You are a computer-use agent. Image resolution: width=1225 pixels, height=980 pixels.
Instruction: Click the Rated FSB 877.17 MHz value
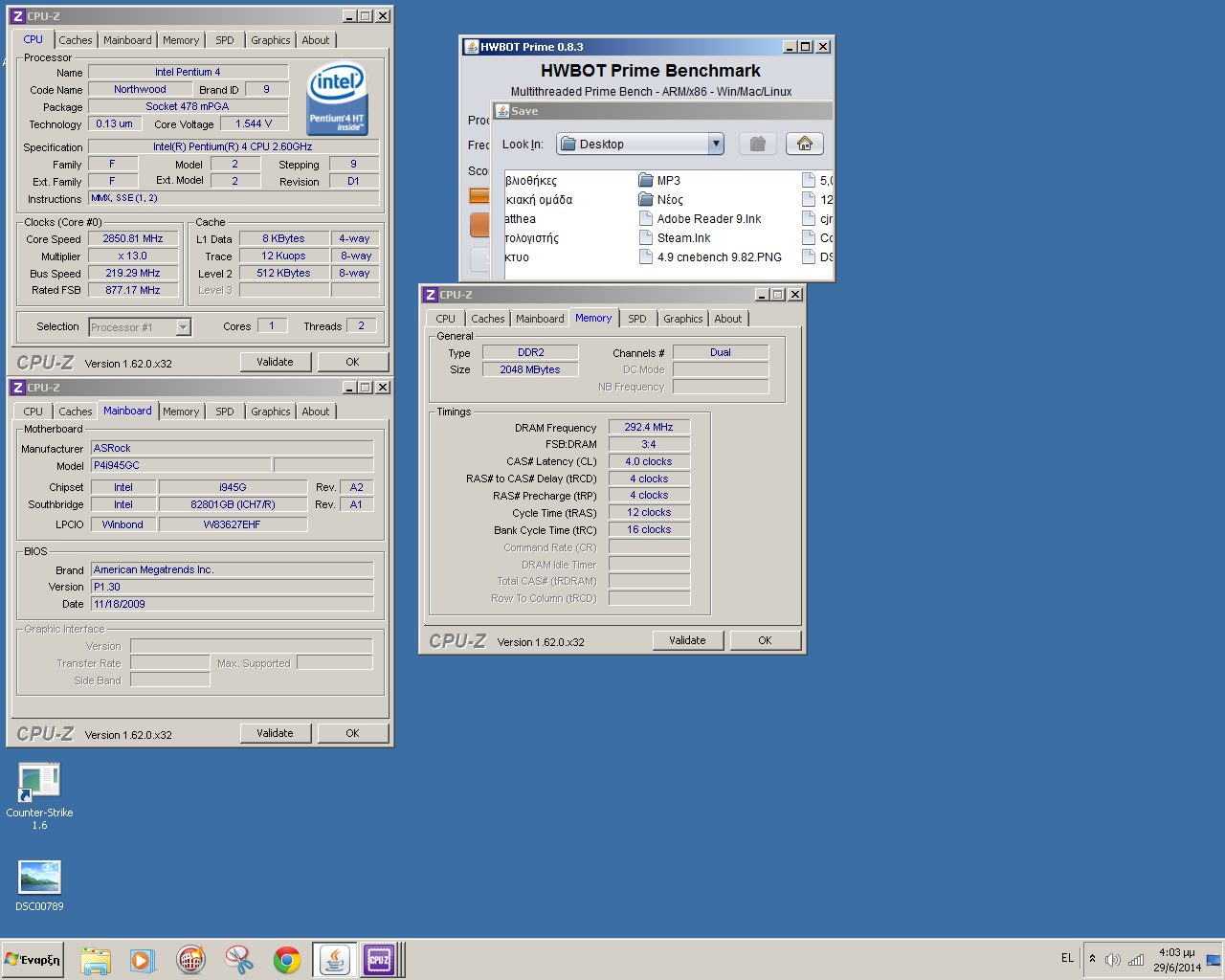(133, 290)
